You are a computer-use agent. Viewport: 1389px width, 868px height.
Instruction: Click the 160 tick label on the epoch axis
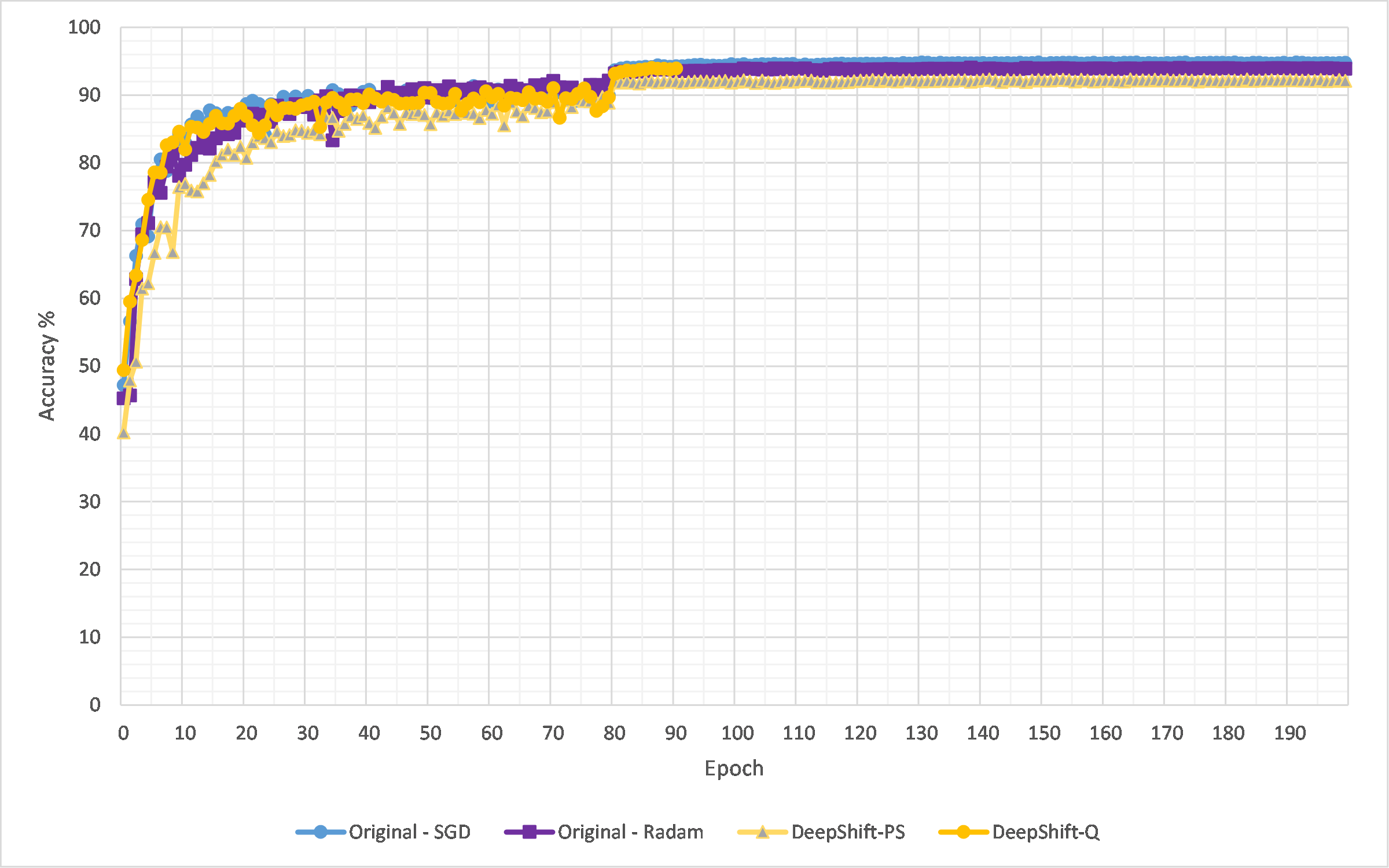pos(1105,733)
